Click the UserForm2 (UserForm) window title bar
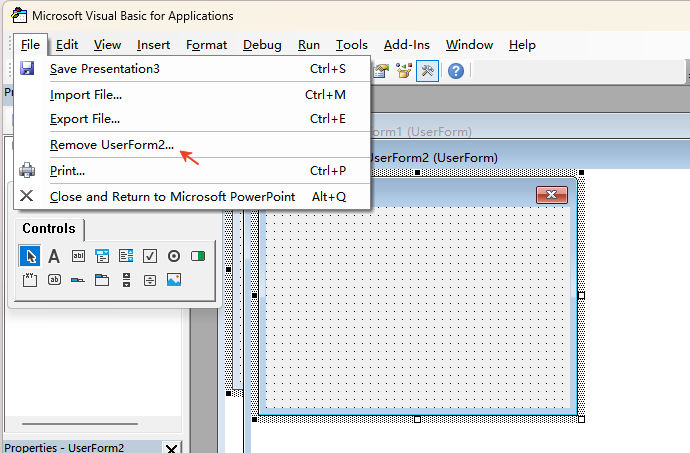 [529, 157]
